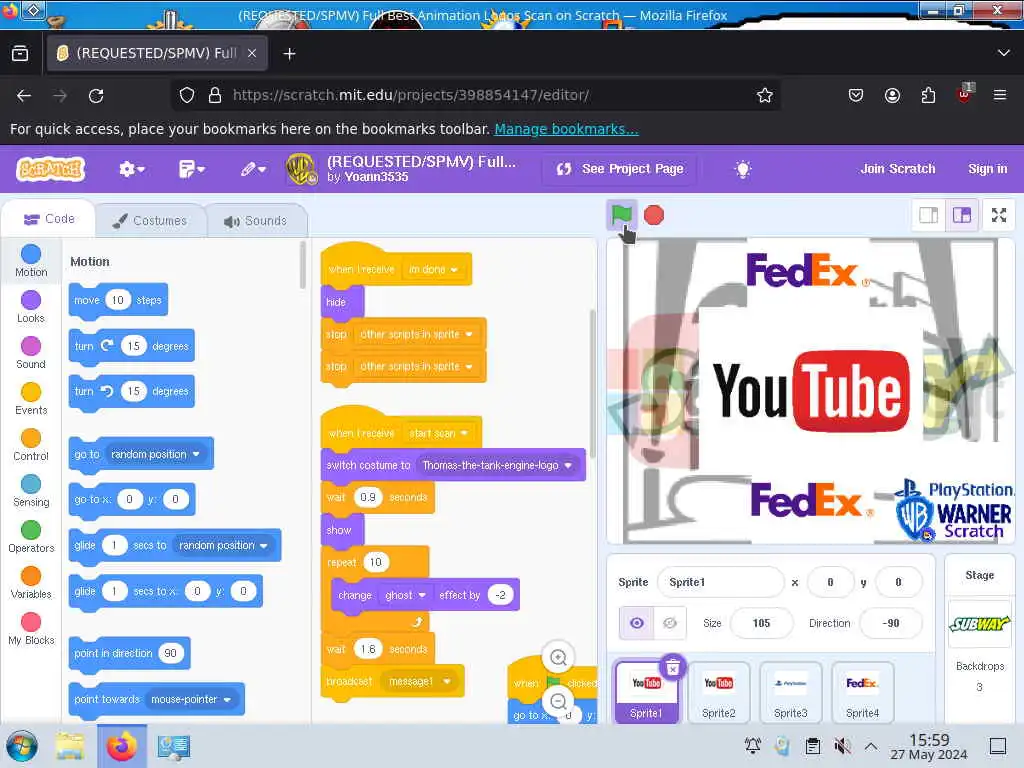This screenshot has width=1024, height=768.
Task: Switch to small stage layout
Action: (929, 215)
